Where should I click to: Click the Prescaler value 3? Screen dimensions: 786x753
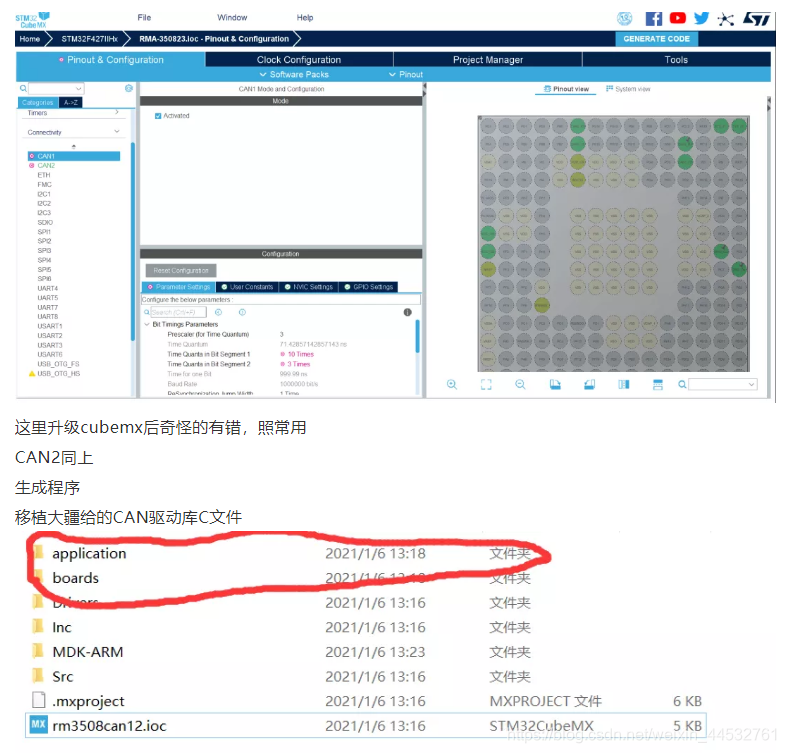pos(281,334)
